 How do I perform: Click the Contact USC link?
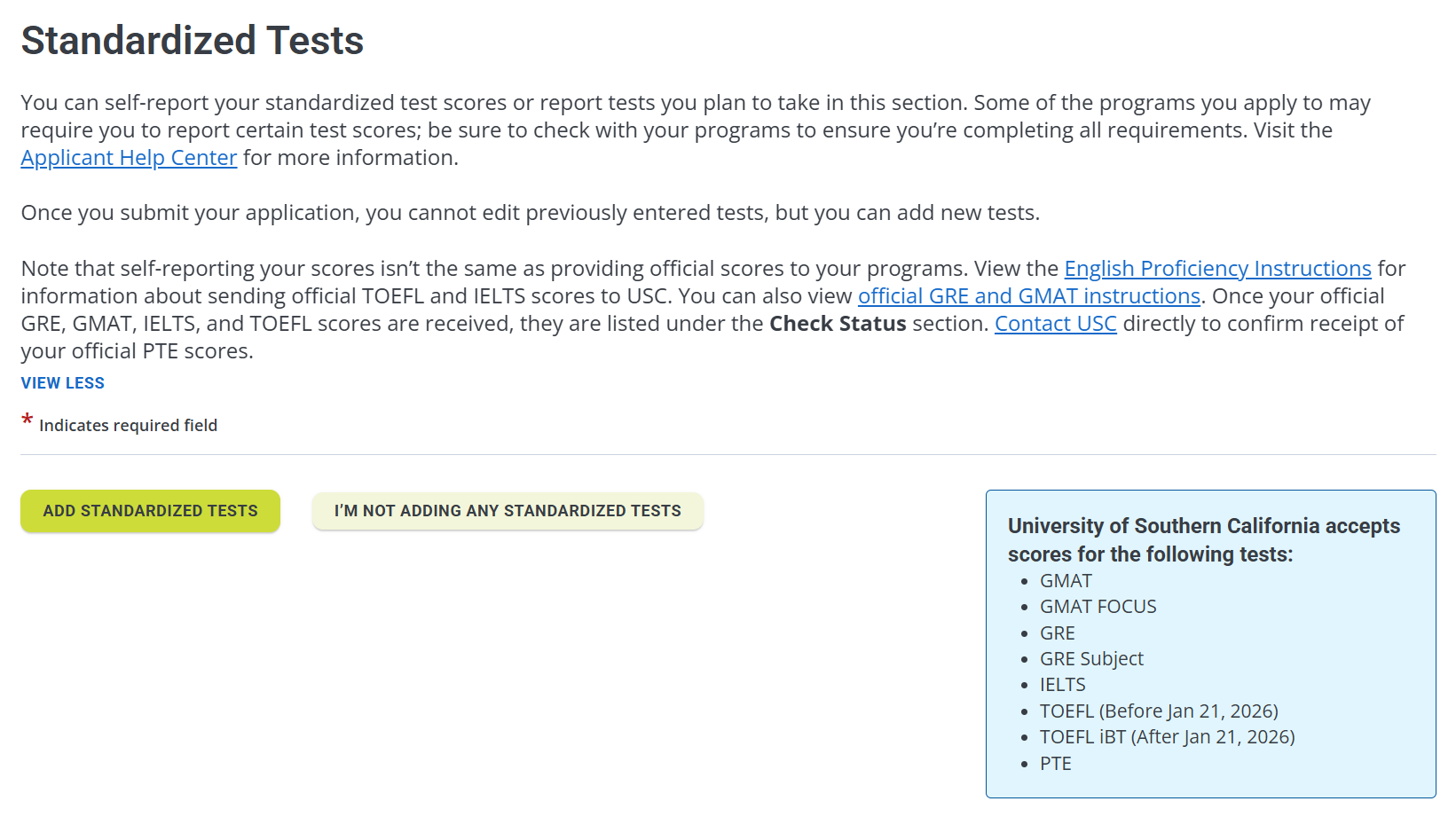pyautogui.click(x=1055, y=324)
